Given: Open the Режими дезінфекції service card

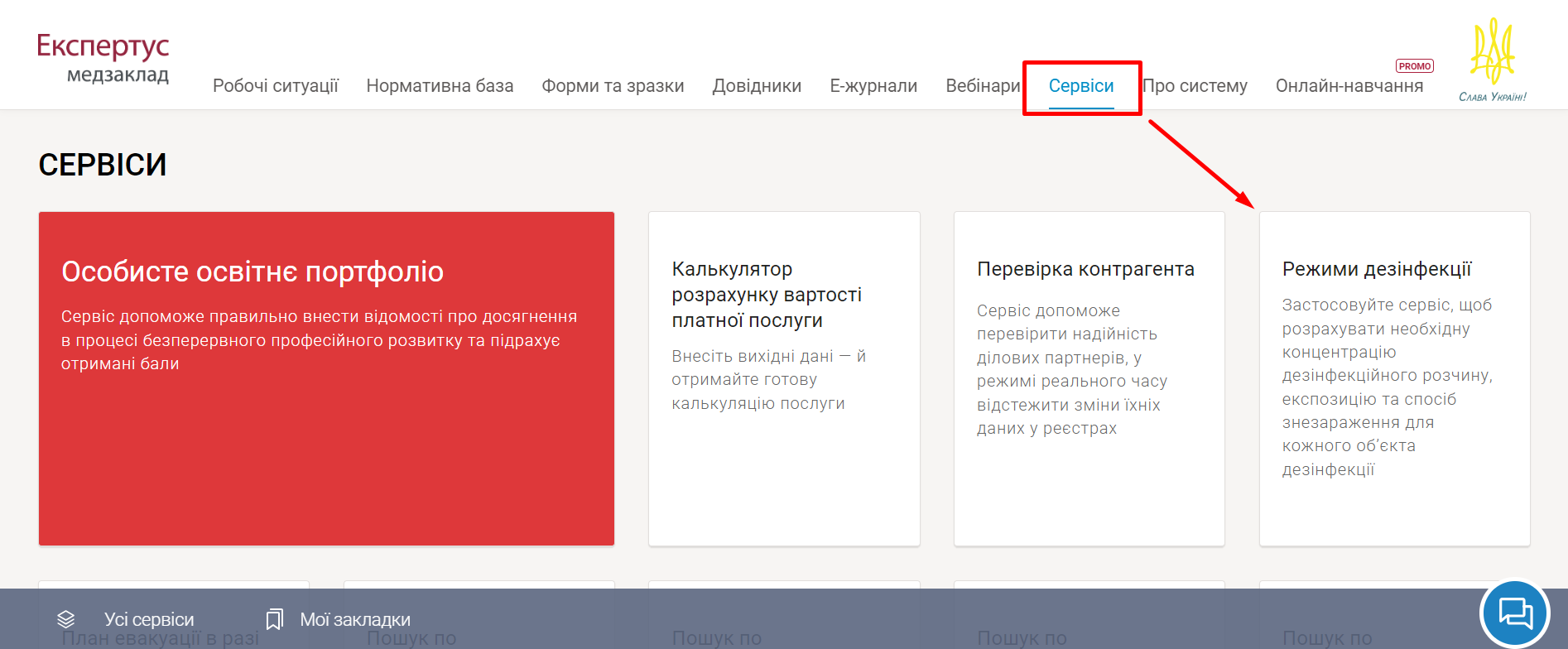Looking at the screenshot, I should coord(1394,378).
